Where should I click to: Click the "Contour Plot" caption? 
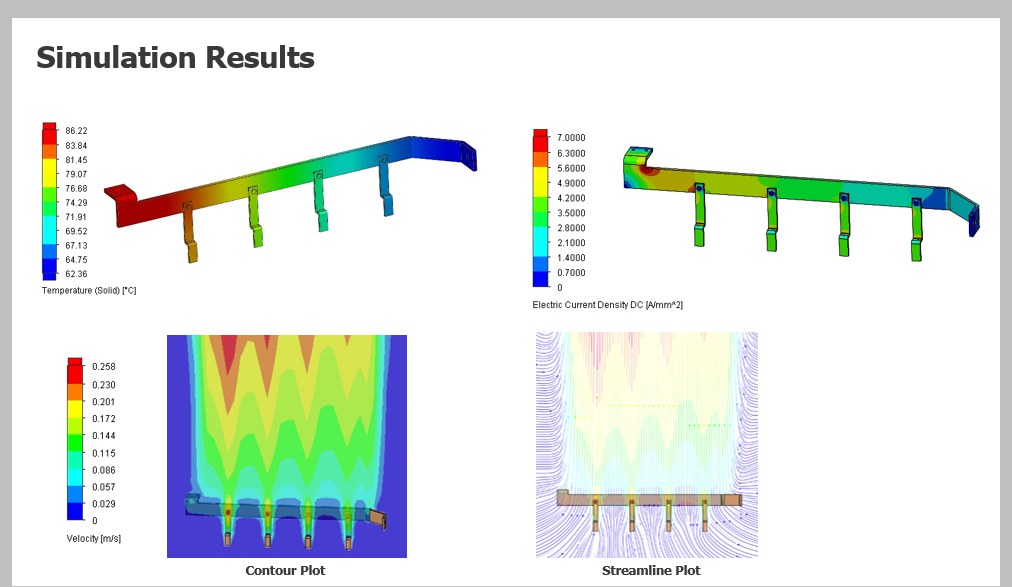coord(285,571)
